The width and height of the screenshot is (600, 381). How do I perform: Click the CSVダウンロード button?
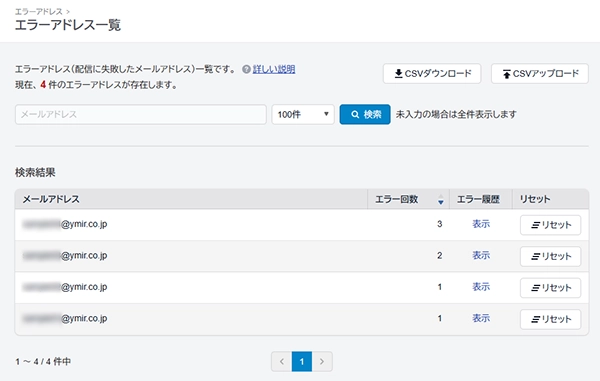coord(432,73)
